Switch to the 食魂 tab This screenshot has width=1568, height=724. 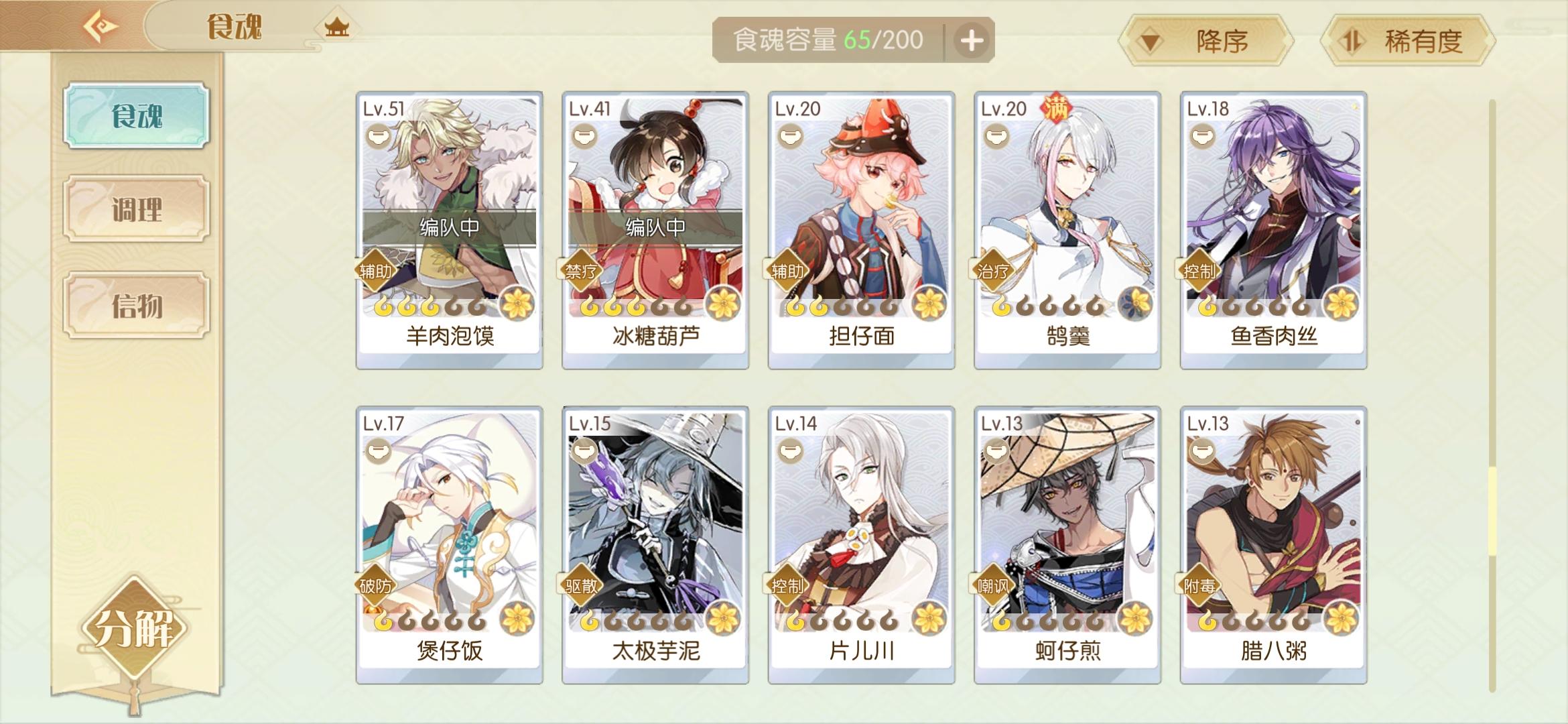coord(137,115)
